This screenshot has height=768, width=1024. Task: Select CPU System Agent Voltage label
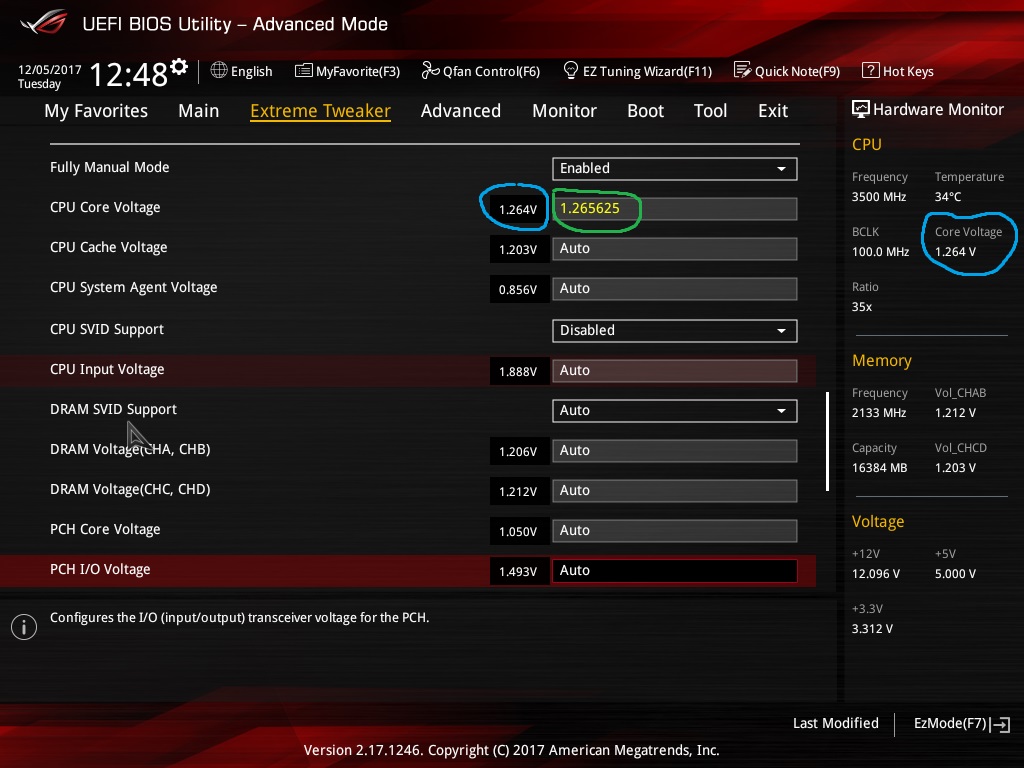click(x=133, y=287)
